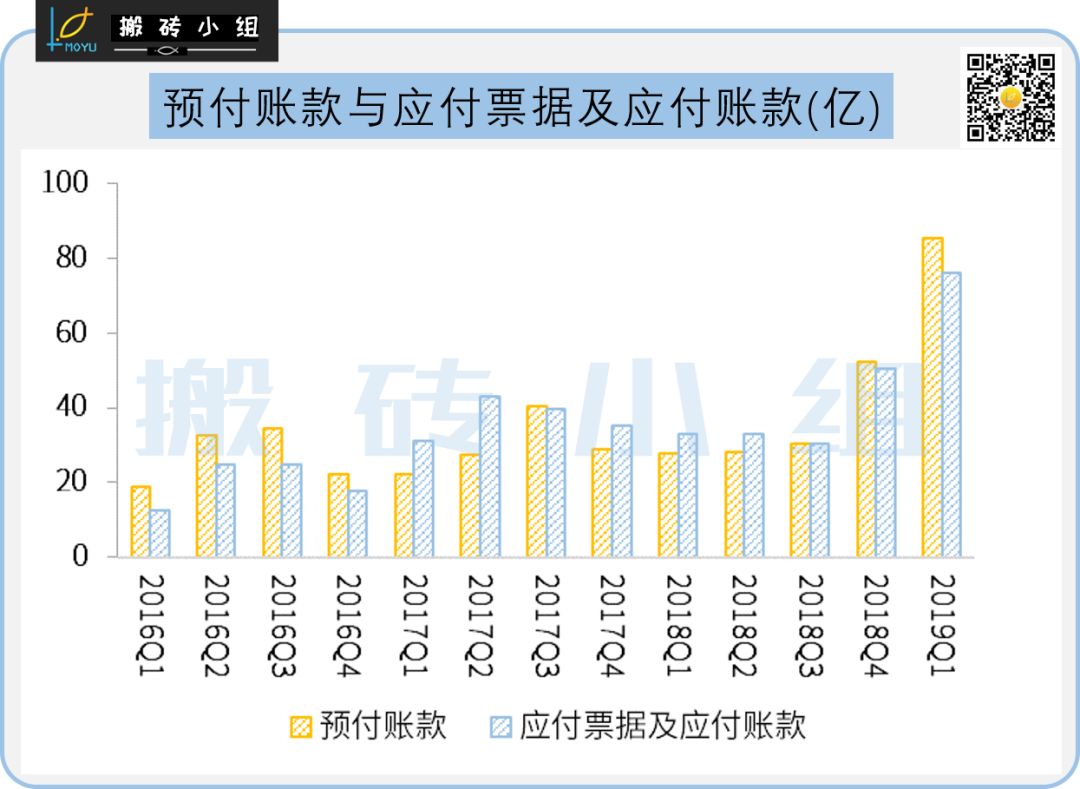Click the chart title 预付账款与应付票据及应付账款(亿)
This screenshot has width=1080, height=789.
click(521, 107)
